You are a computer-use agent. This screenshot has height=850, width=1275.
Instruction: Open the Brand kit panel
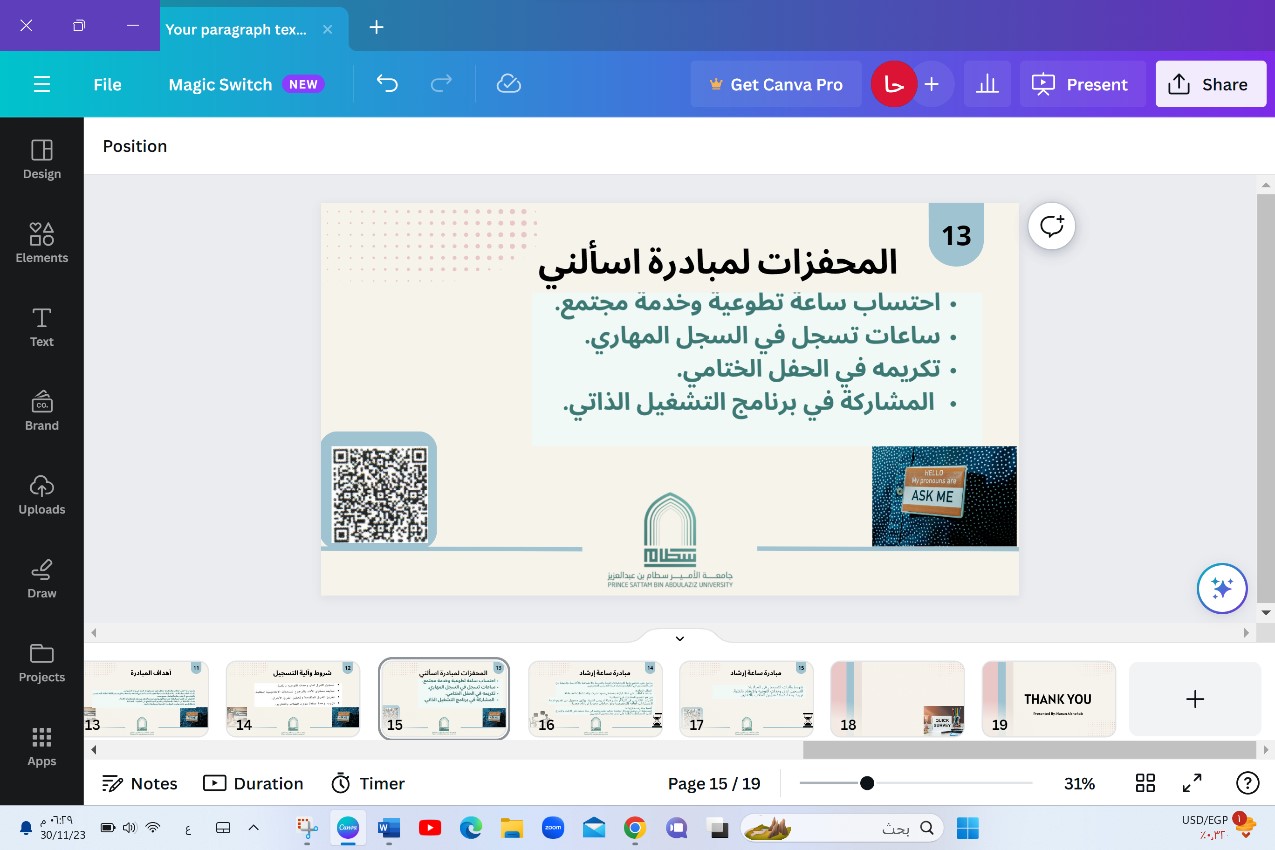(41, 411)
